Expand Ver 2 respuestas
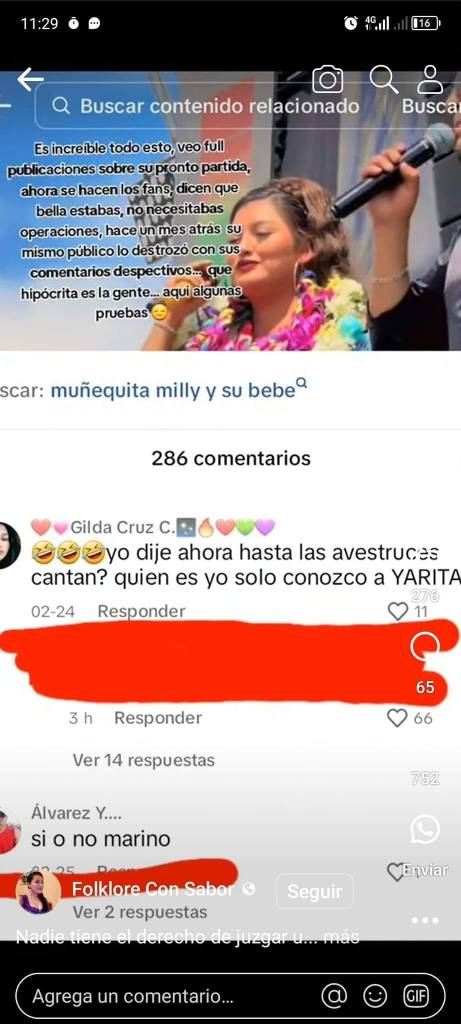Screen dimensions: 461x1024 (x=140, y=912)
